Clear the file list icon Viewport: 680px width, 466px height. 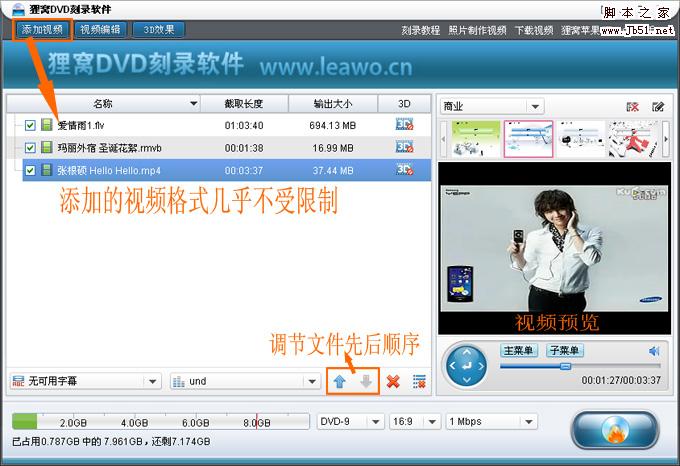pyautogui.click(x=419, y=381)
